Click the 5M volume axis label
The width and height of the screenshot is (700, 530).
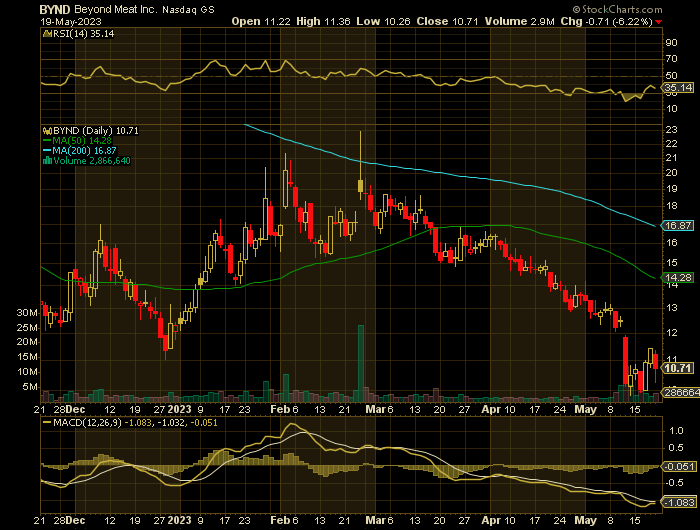coord(30,387)
